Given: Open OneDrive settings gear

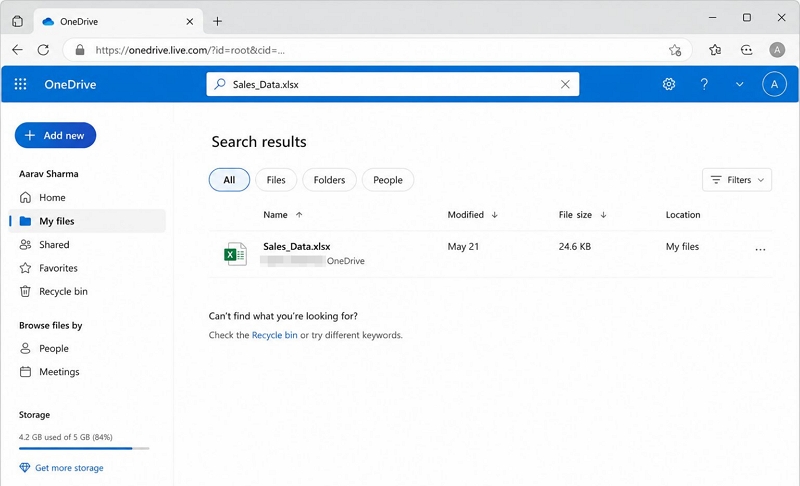Looking at the screenshot, I should tap(669, 84).
